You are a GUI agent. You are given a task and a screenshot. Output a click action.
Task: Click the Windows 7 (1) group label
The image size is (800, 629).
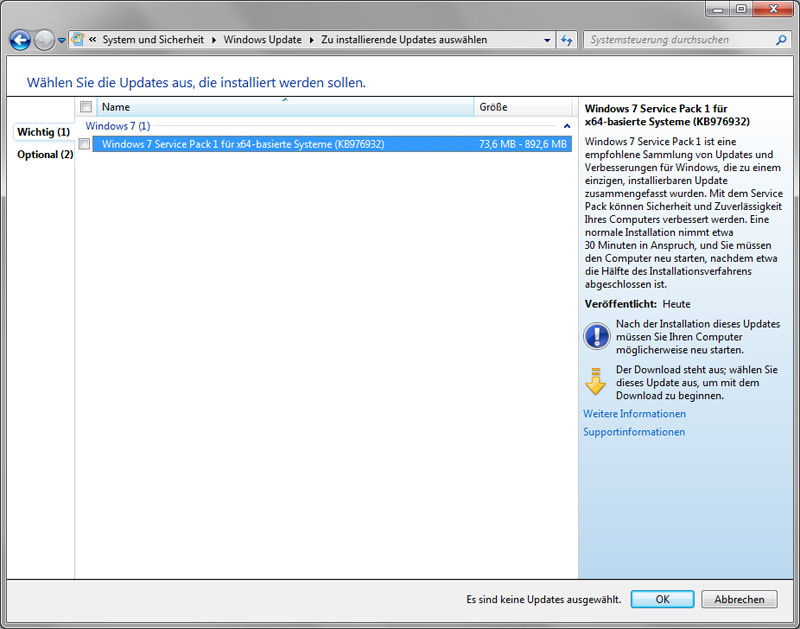[117, 125]
